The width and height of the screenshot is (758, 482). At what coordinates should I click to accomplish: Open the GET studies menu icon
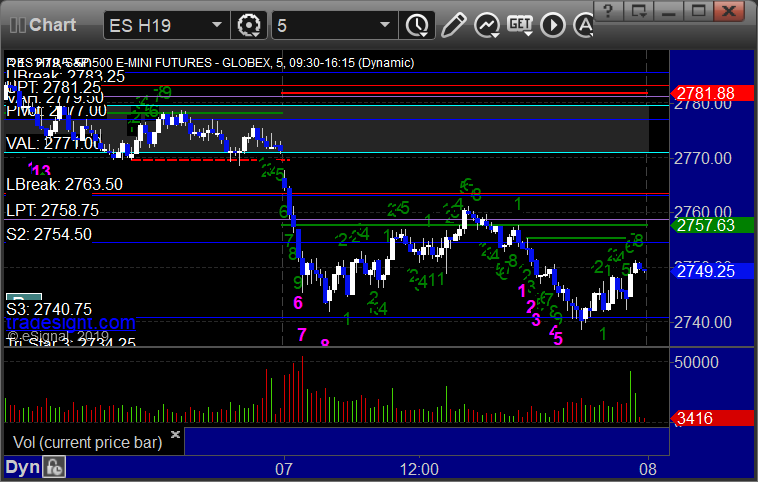point(520,25)
